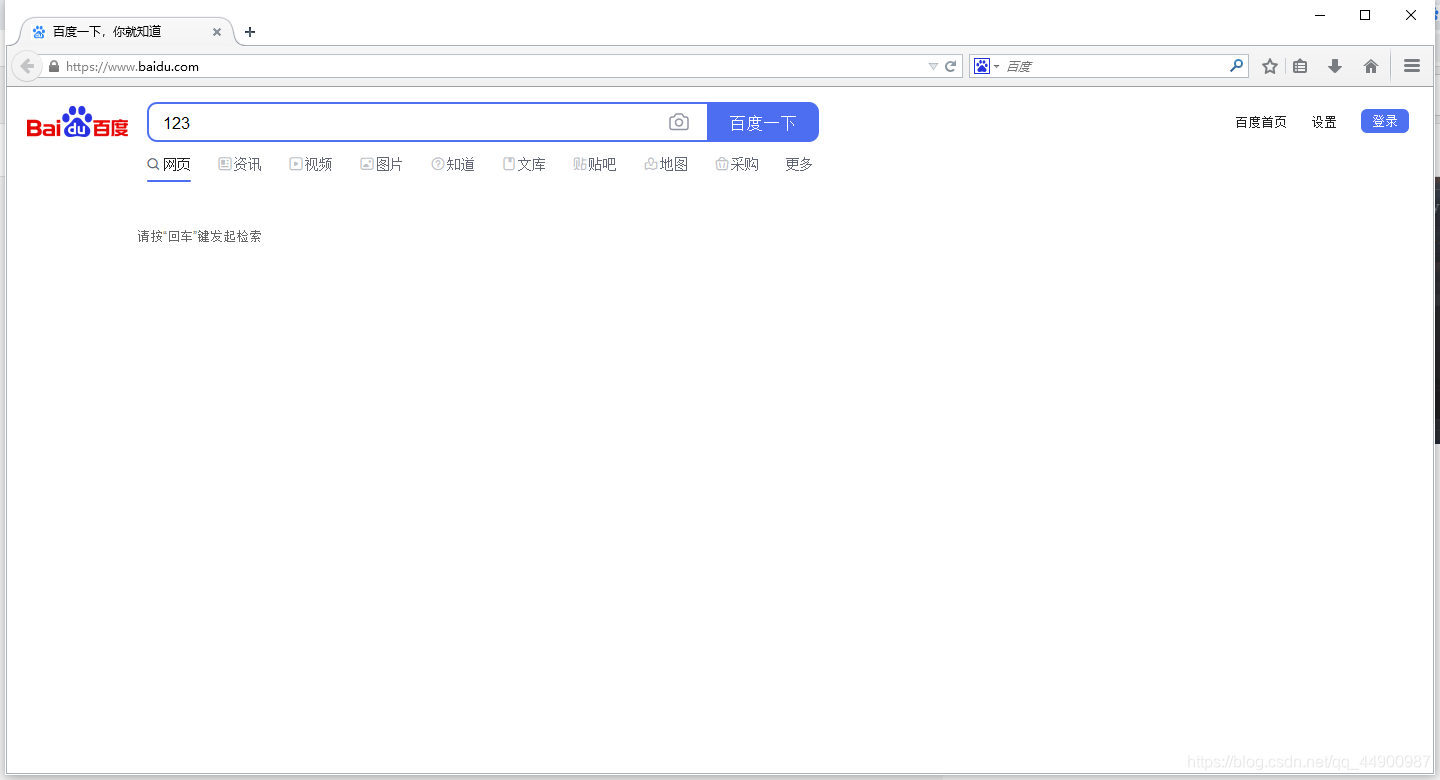Bookmark this page with star icon
This screenshot has height=780, width=1440.
pos(1270,66)
